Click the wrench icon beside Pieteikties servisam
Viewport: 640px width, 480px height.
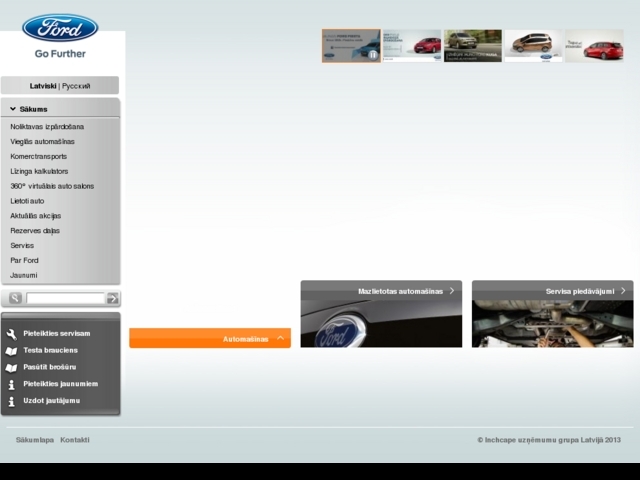point(11,334)
